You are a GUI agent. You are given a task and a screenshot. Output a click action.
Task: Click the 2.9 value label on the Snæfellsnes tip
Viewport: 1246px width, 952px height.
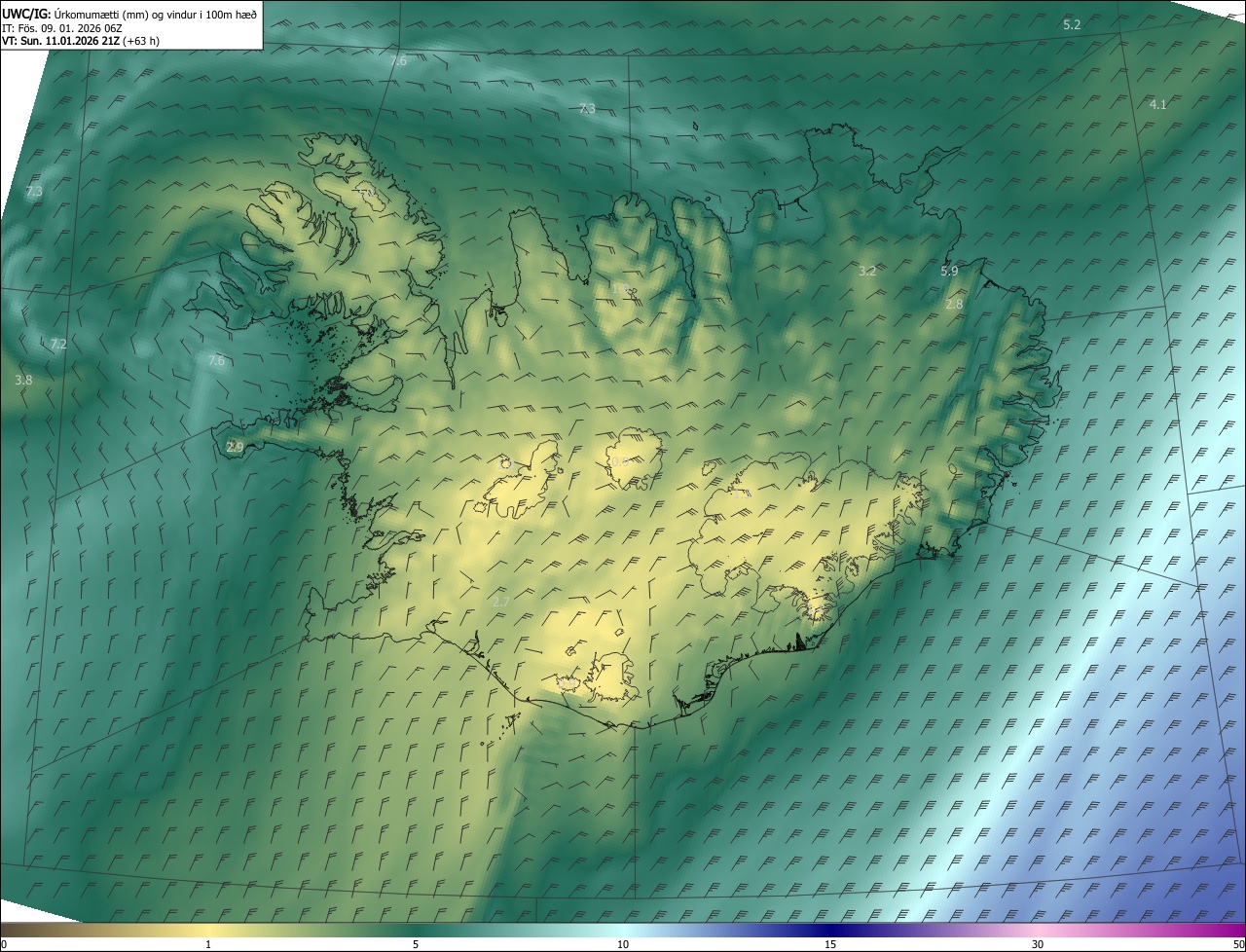click(235, 447)
